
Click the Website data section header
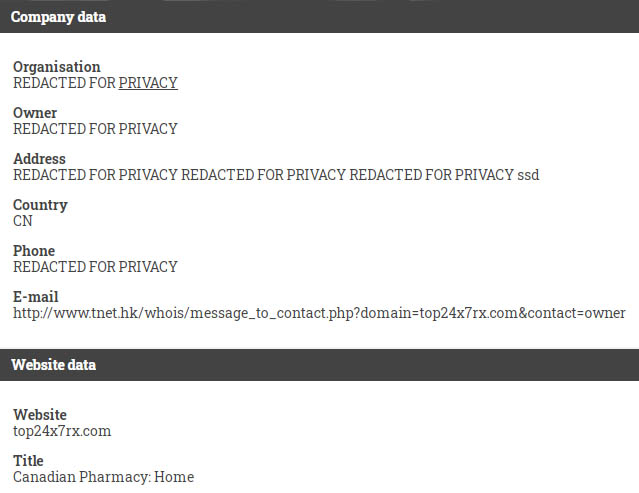tap(320, 365)
